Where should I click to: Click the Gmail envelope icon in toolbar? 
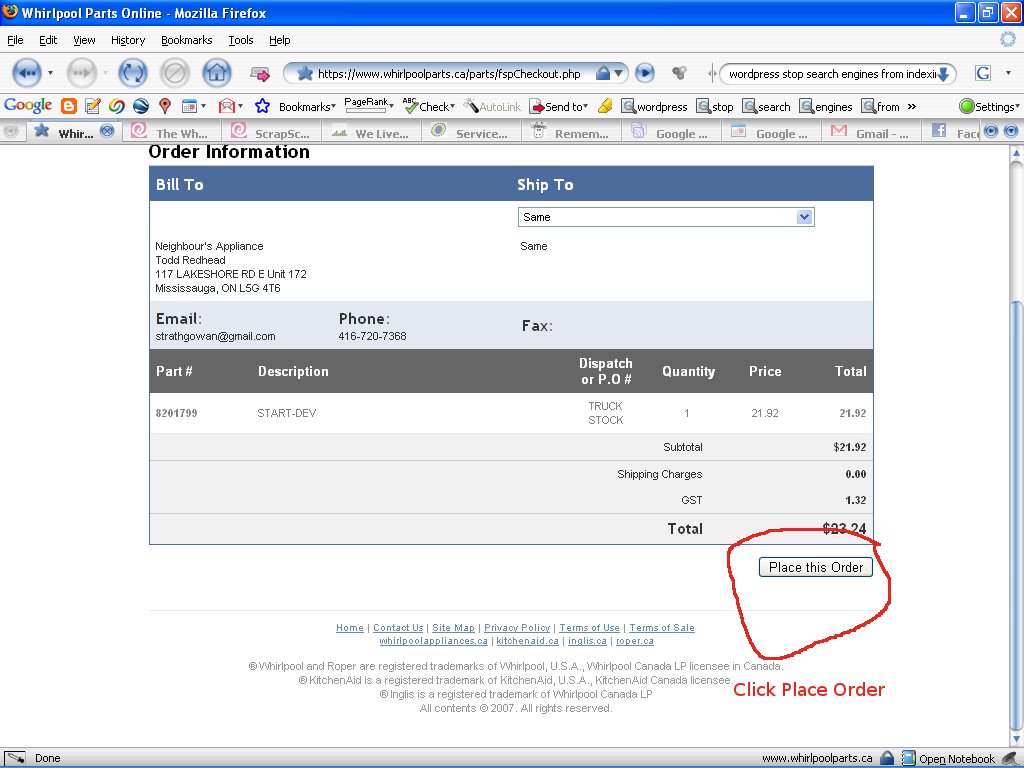(x=227, y=106)
